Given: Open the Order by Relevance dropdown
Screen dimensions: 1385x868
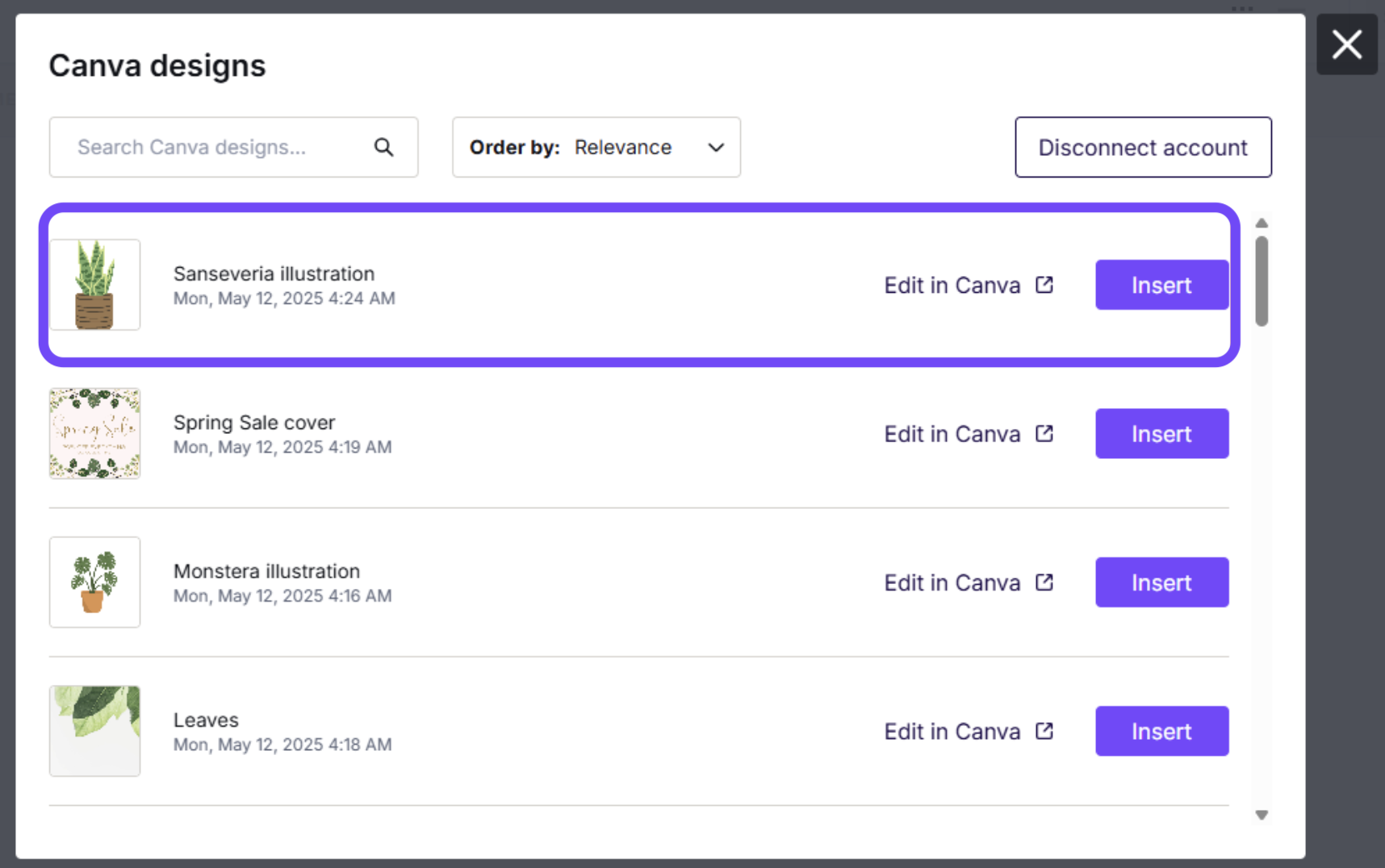Looking at the screenshot, I should [596, 147].
